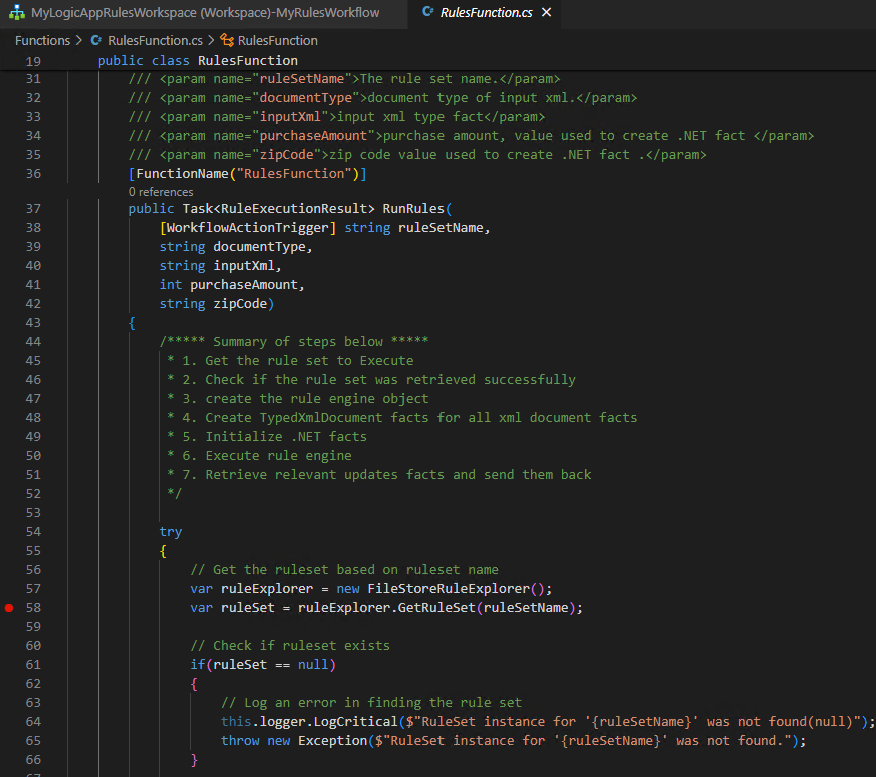Screen dimensions: 876x777
Task: Select the RulesFunction.cs tab
Action: point(486,13)
